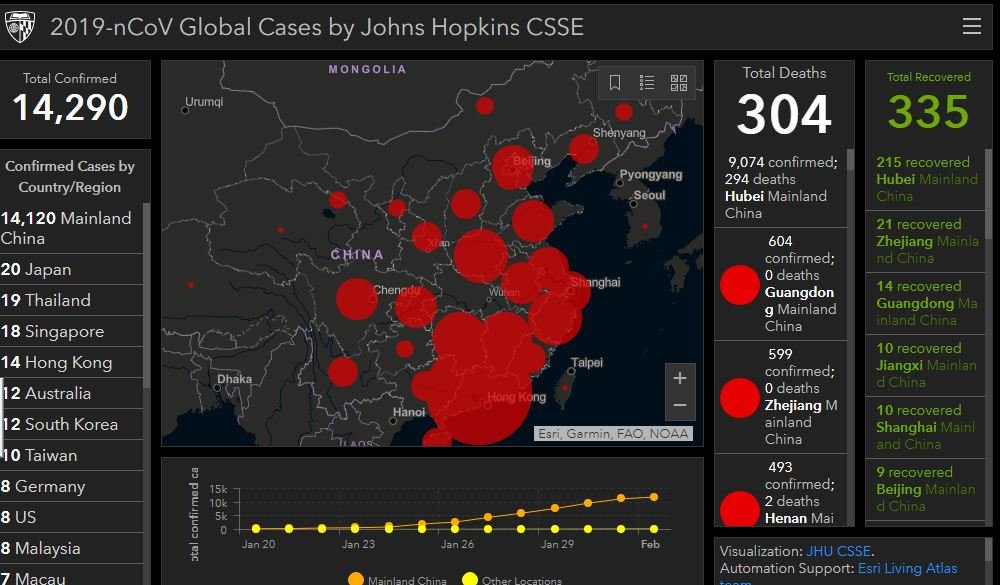Click the country list scrollbar

click(x=147, y=295)
